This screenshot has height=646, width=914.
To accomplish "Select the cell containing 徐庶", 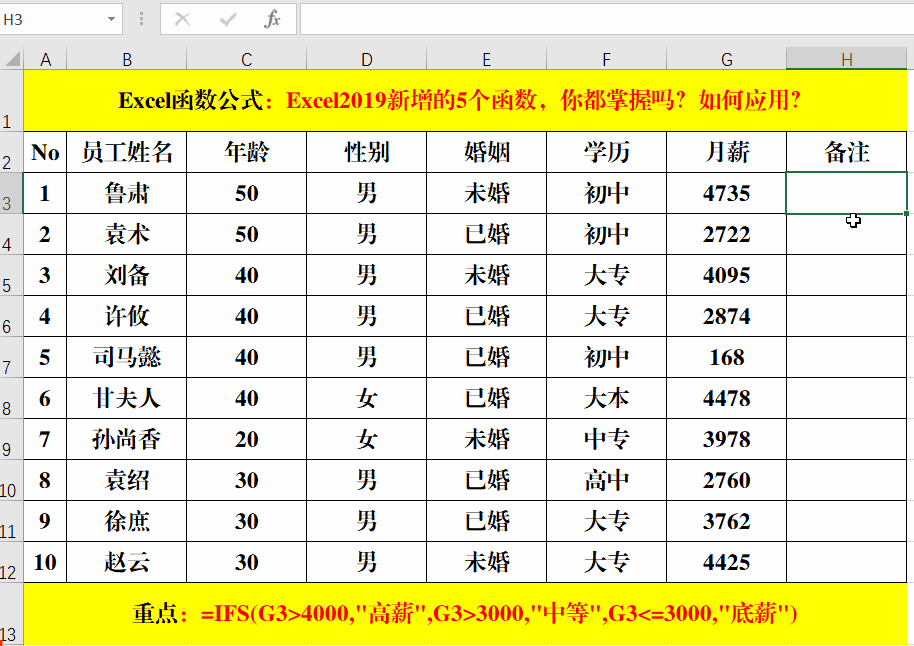I will pos(126,521).
